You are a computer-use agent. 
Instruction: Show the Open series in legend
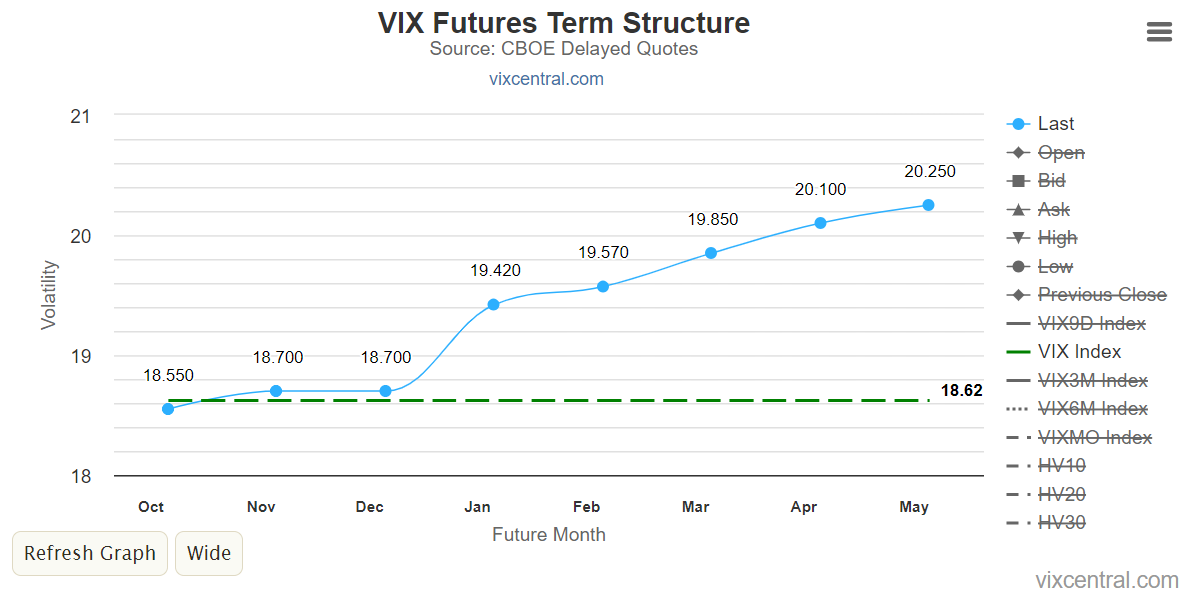tap(1060, 153)
